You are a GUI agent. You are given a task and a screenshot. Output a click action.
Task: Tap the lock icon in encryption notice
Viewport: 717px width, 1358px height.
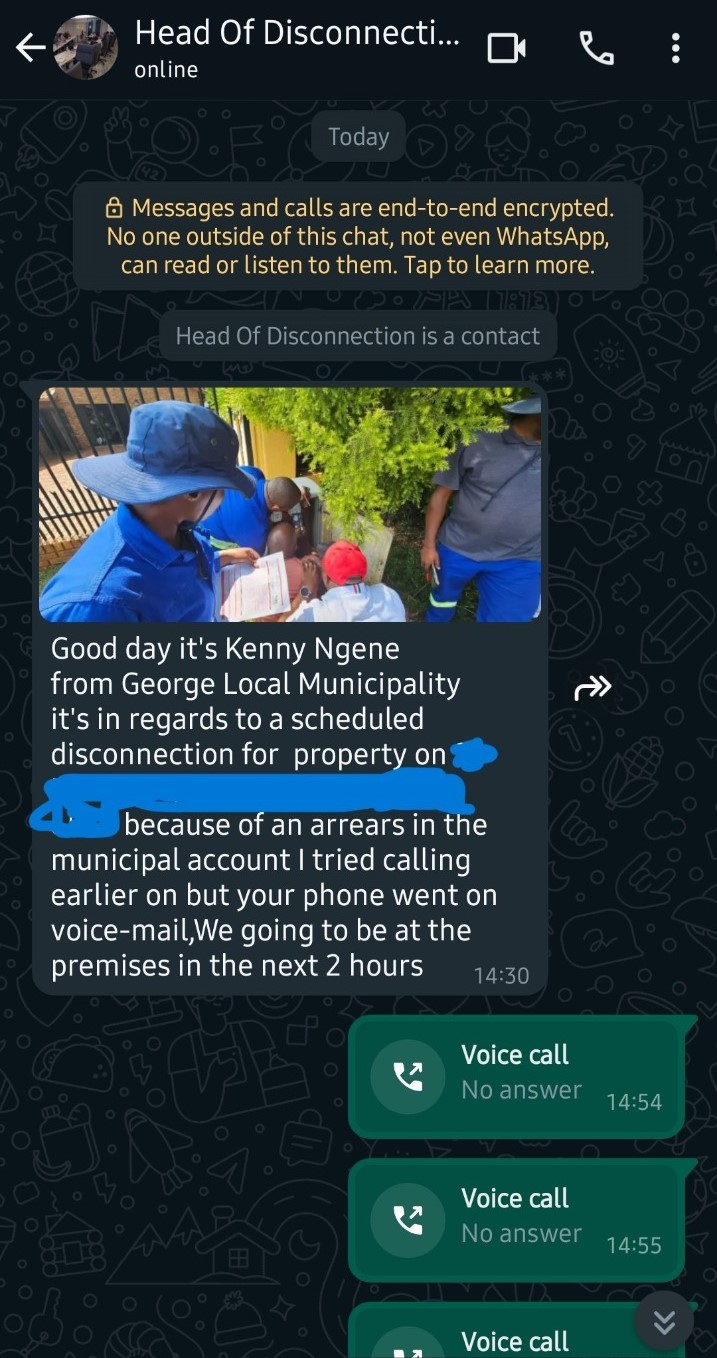coord(114,209)
